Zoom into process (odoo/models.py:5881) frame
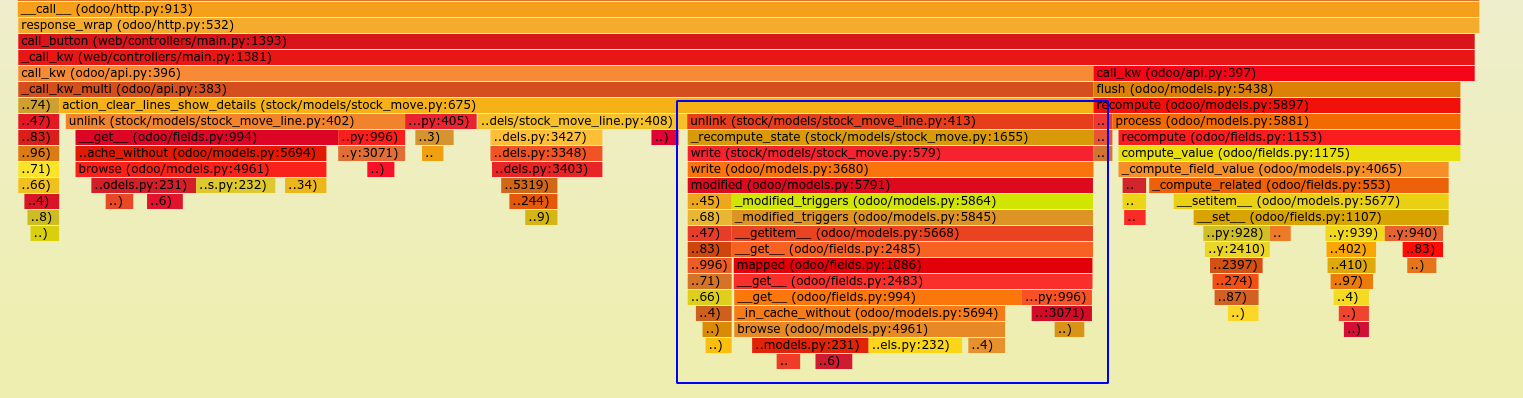 [1286, 121]
